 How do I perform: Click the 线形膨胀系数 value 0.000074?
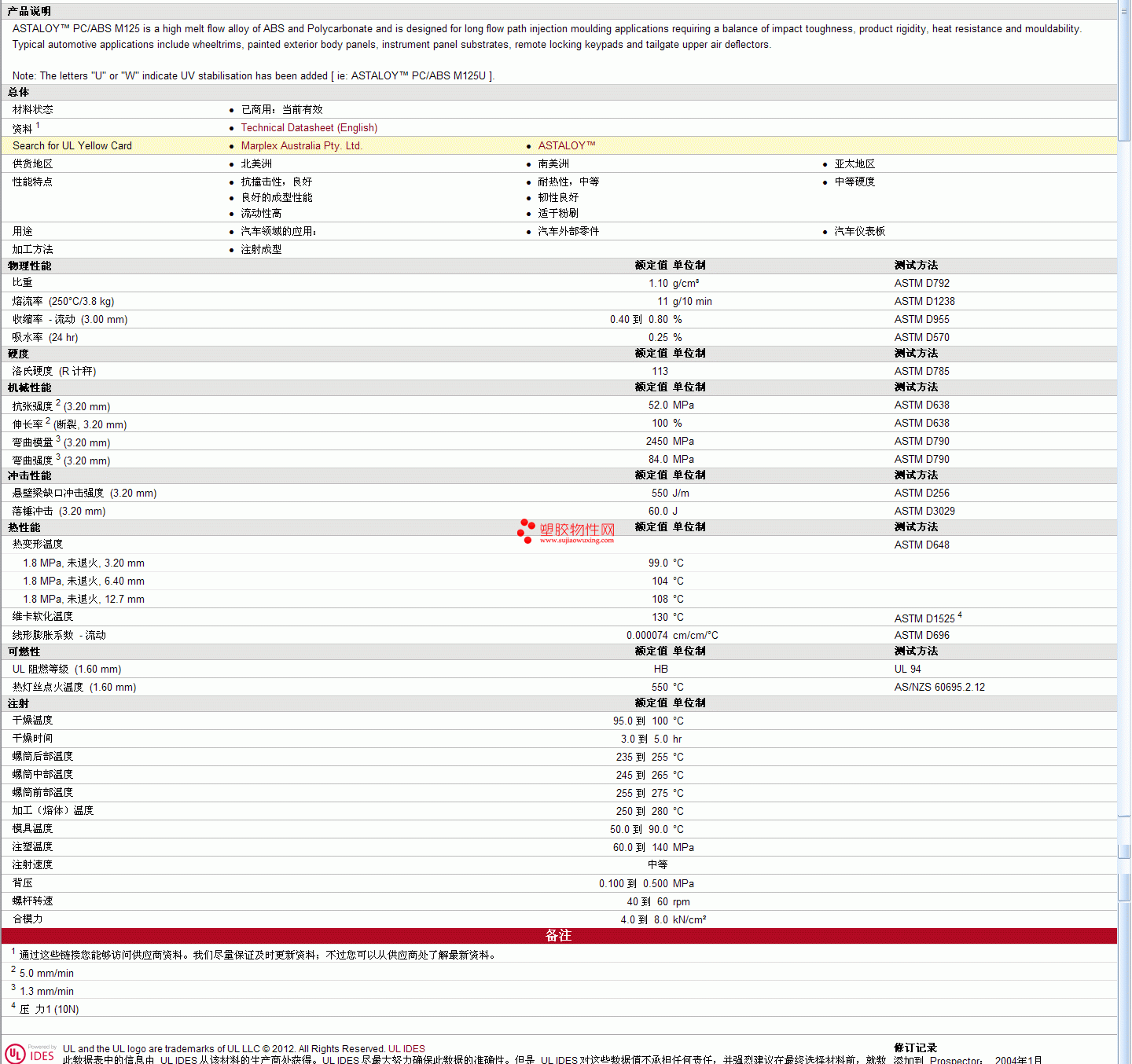[x=647, y=635]
